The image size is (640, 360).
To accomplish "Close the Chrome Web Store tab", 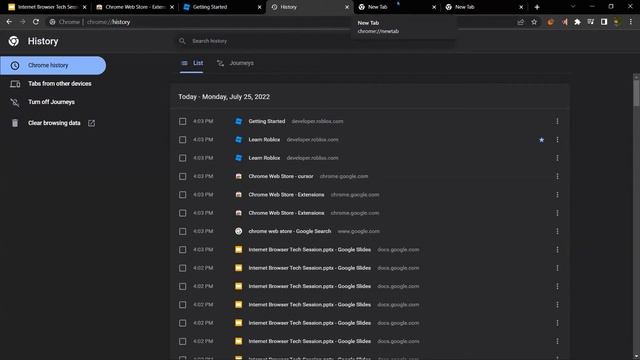I will coord(172,7).
